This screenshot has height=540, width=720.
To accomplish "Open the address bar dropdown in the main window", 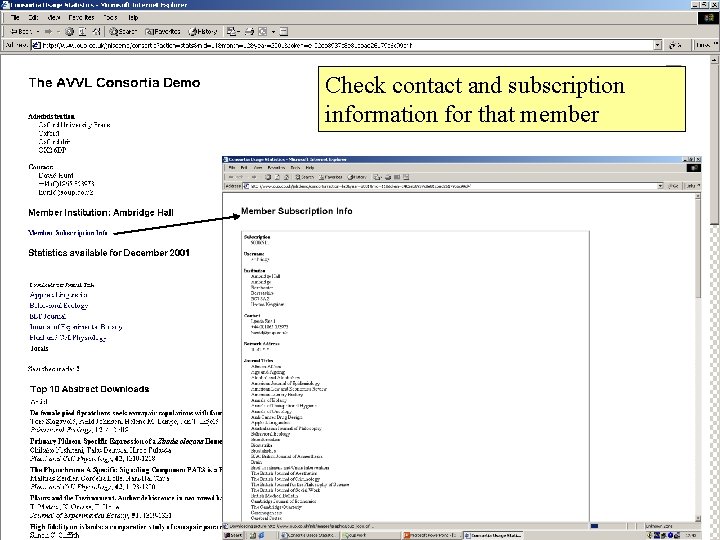I will [x=658, y=45].
